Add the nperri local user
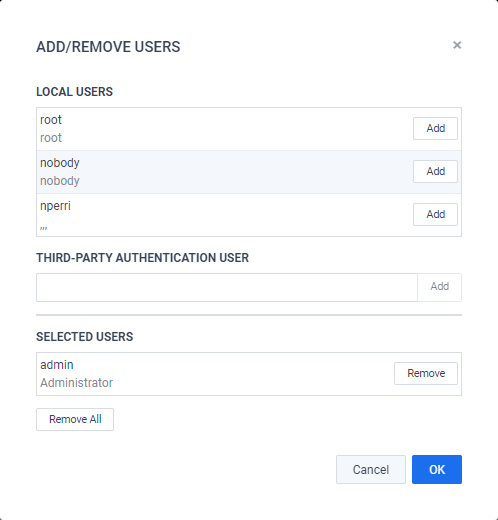 coord(435,214)
